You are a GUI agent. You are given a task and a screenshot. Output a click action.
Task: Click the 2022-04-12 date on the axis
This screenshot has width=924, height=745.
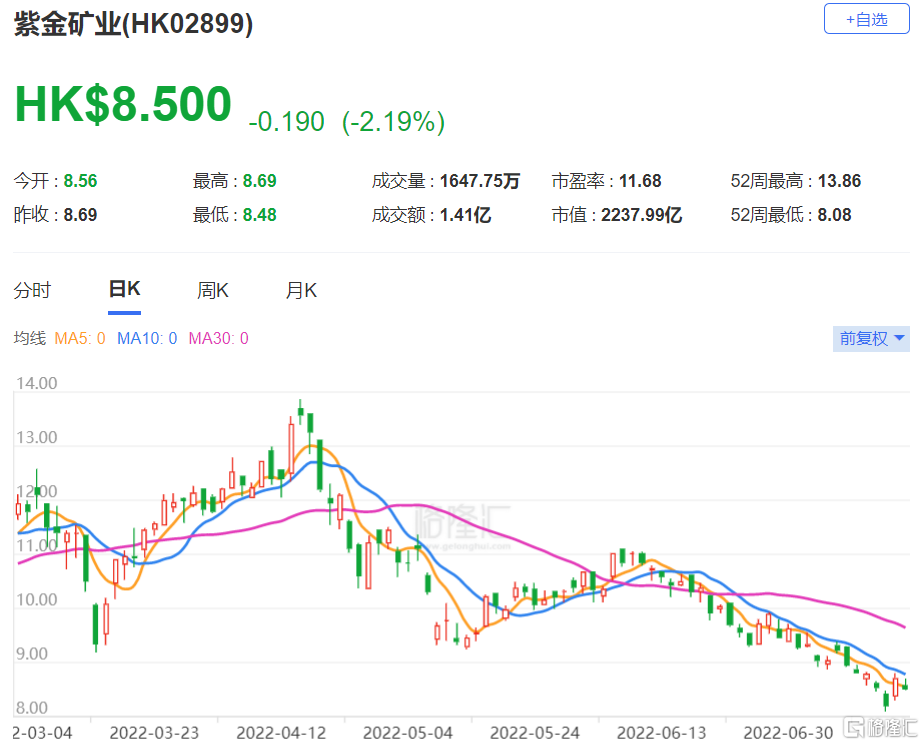(281, 733)
